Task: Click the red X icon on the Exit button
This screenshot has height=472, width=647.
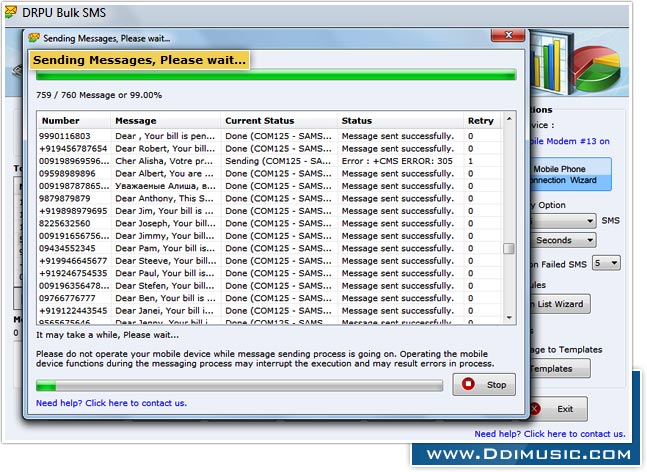Action: tap(535, 409)
